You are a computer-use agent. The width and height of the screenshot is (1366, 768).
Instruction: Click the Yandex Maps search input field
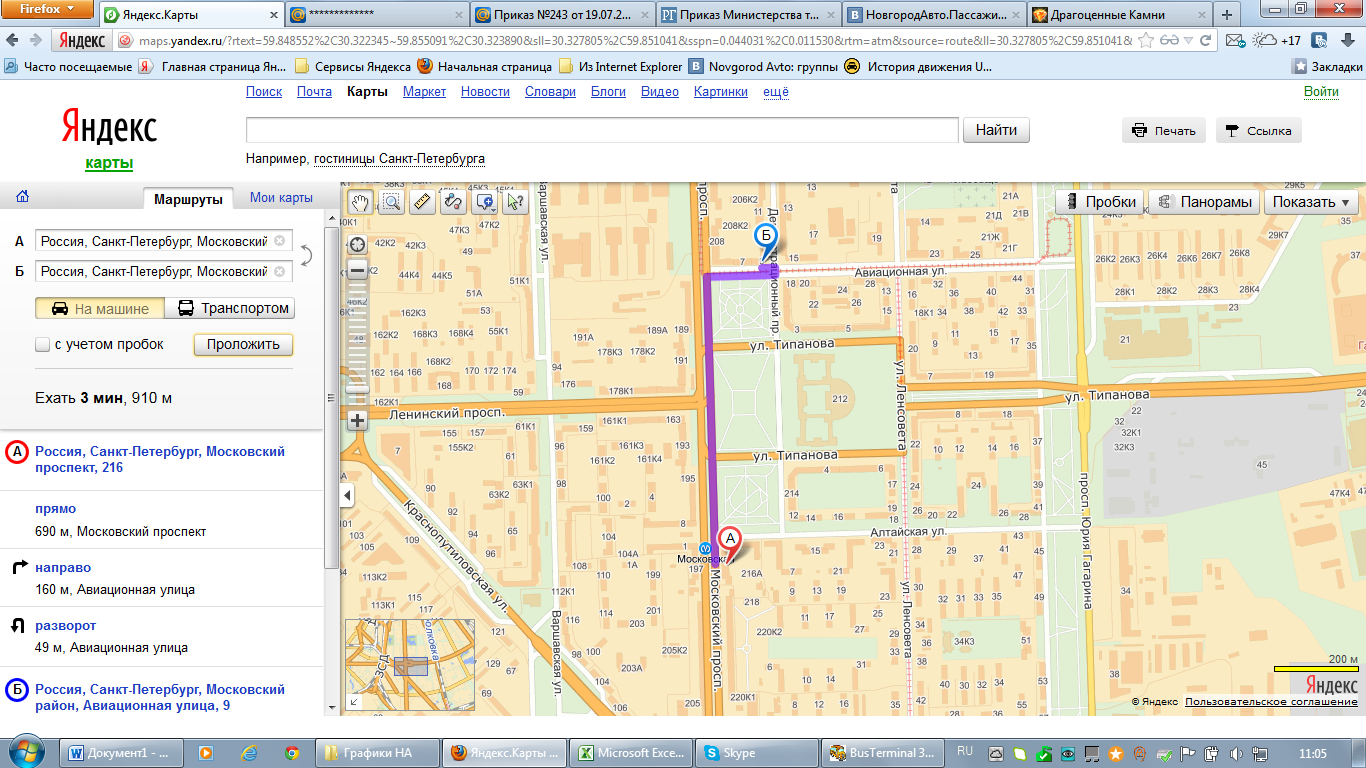click(x=602, y=131)
